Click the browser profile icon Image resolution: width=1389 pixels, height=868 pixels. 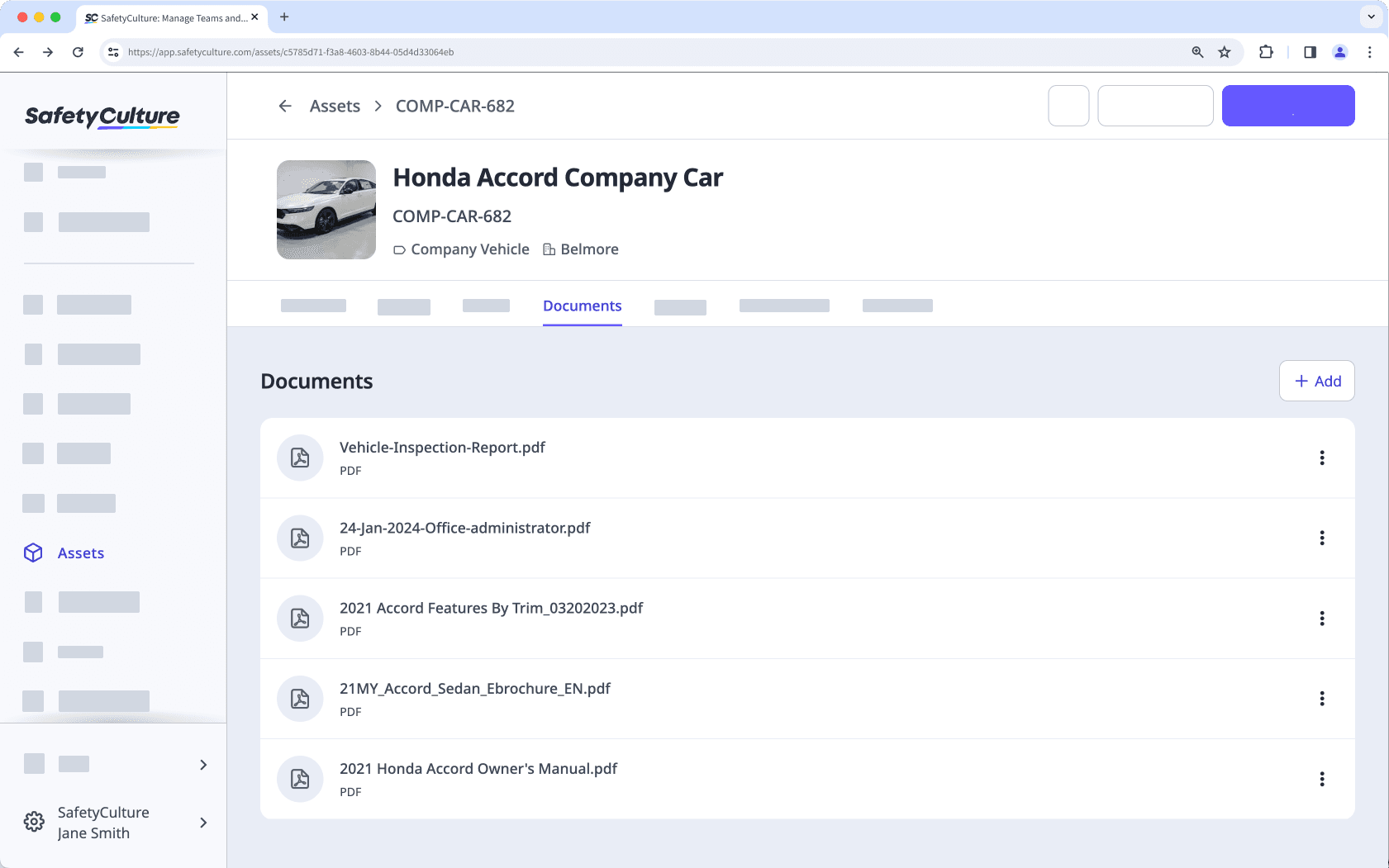point(1339,51)
